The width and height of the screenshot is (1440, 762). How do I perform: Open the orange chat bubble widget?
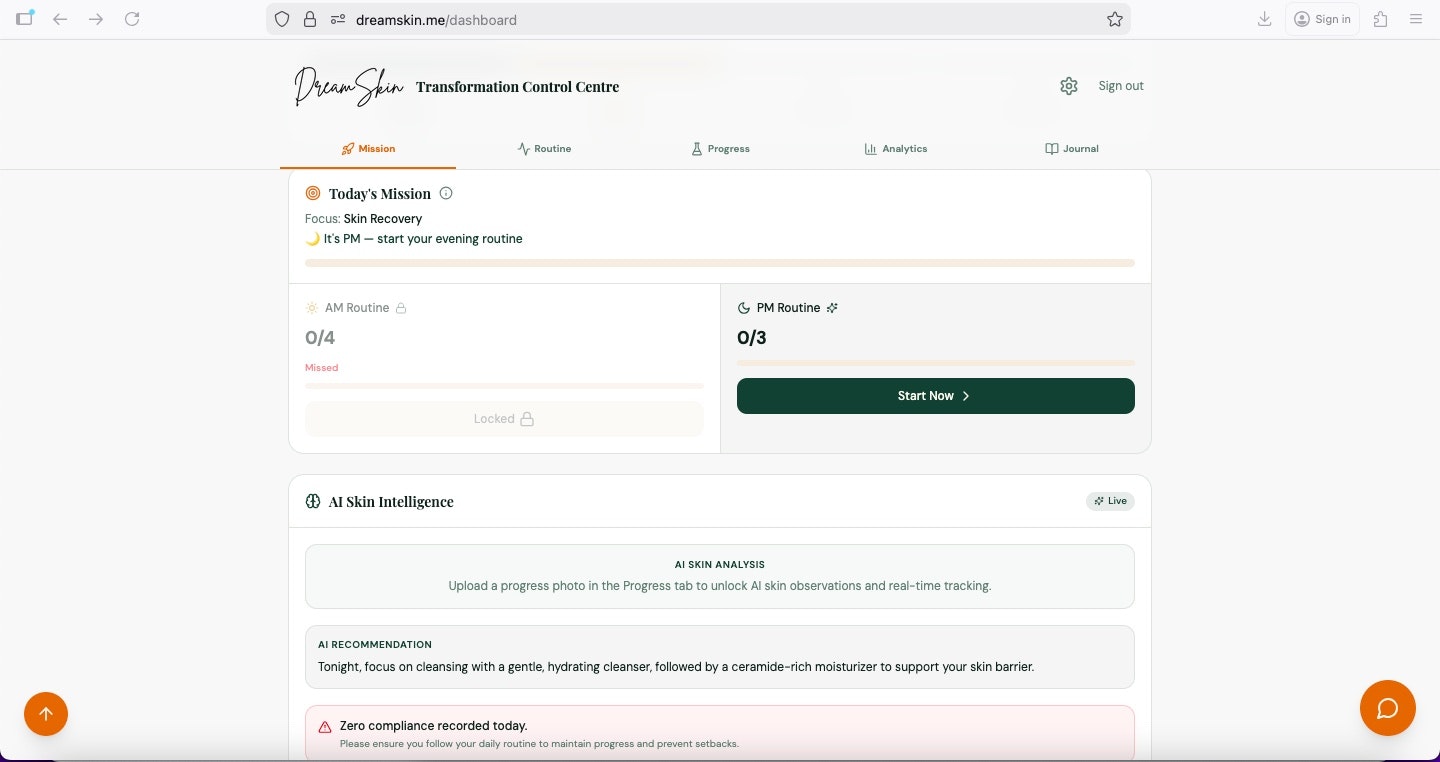pos(1387,708)
